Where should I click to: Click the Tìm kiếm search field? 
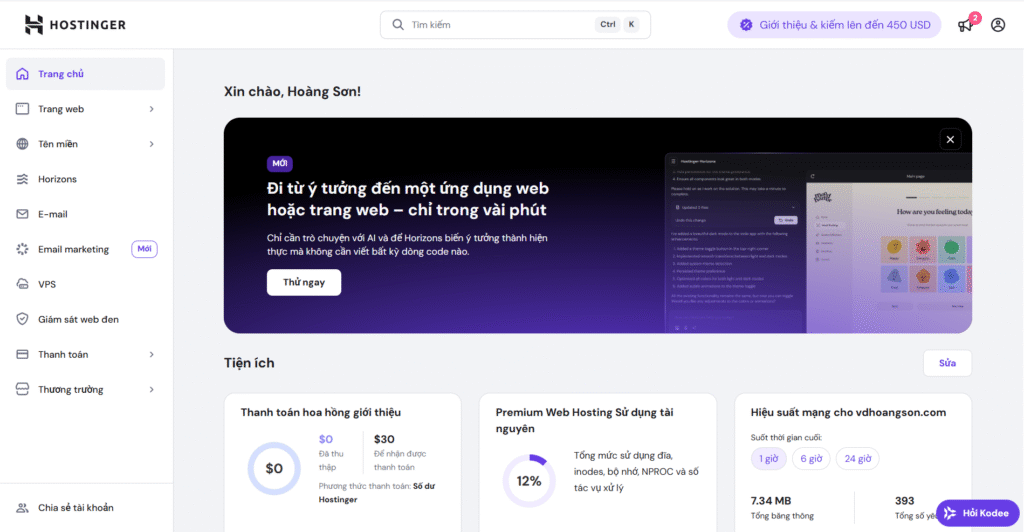pyautogui.click(x=500, y=25)
